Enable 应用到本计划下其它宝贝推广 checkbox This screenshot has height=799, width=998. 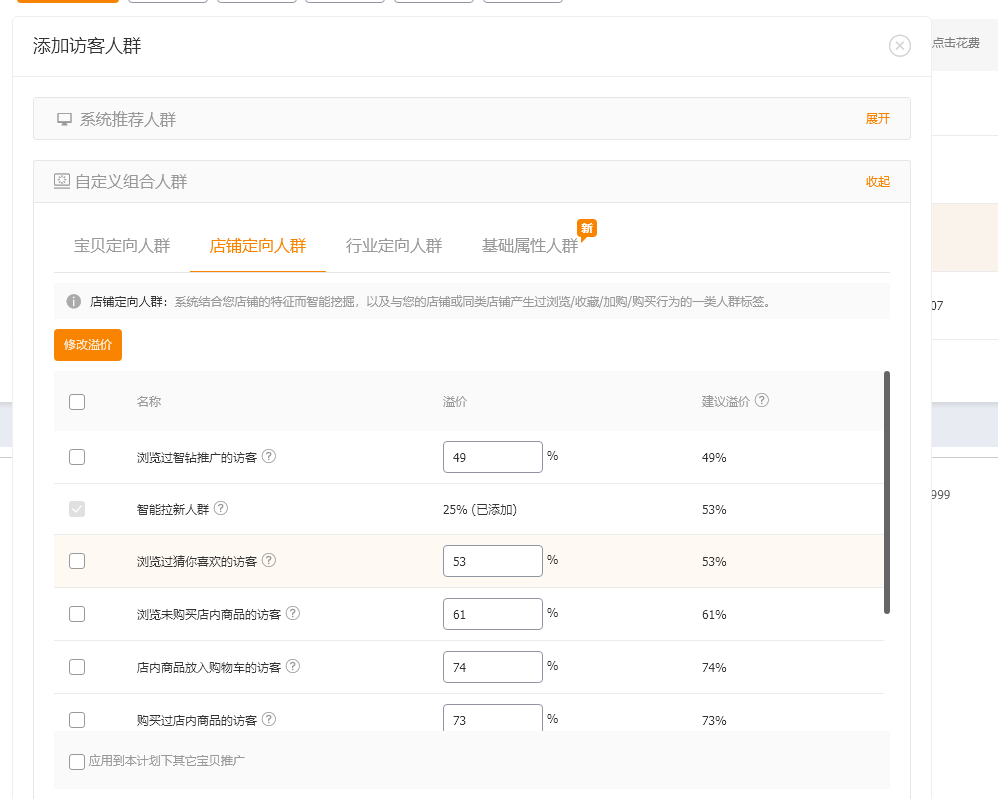pos(77,762)
